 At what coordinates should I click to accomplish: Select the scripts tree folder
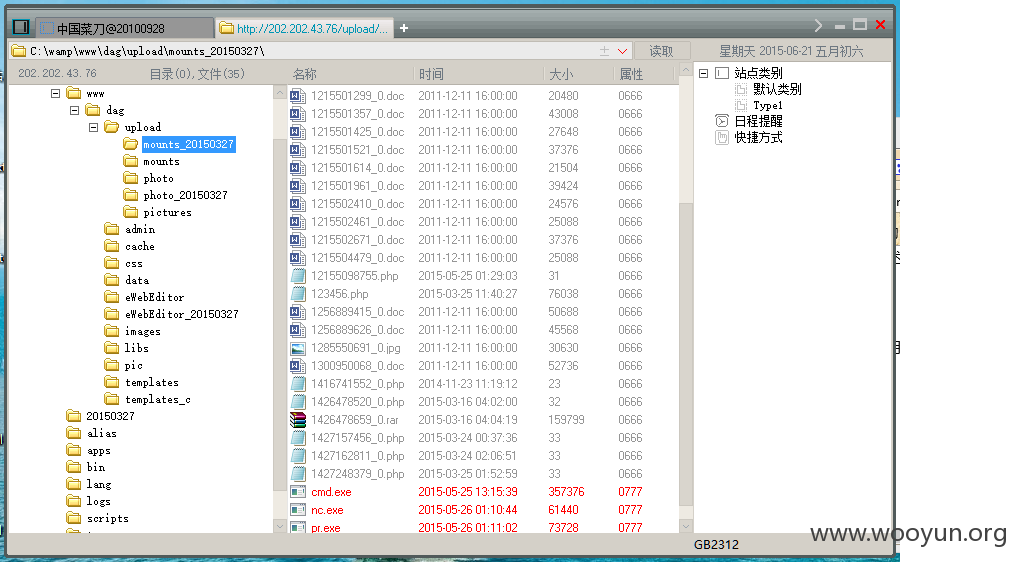[108, 518]
